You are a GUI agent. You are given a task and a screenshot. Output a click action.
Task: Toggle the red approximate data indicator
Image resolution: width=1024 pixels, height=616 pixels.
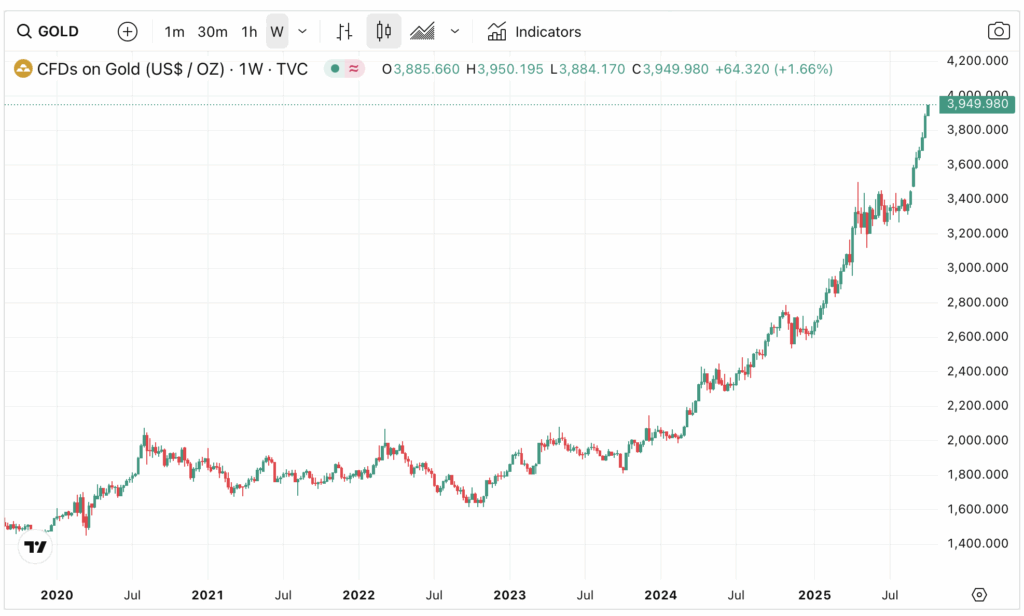click(354, 69)
